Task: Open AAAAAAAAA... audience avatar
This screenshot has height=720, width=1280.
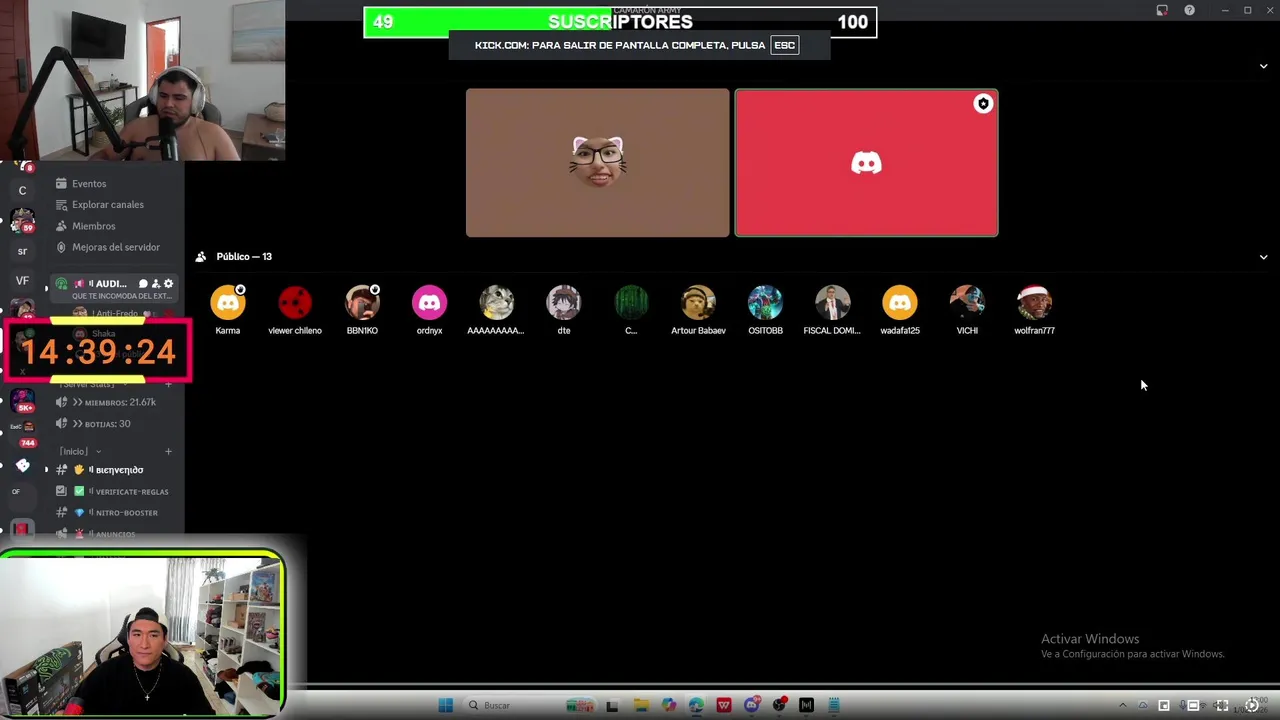Action: [496, 302]
